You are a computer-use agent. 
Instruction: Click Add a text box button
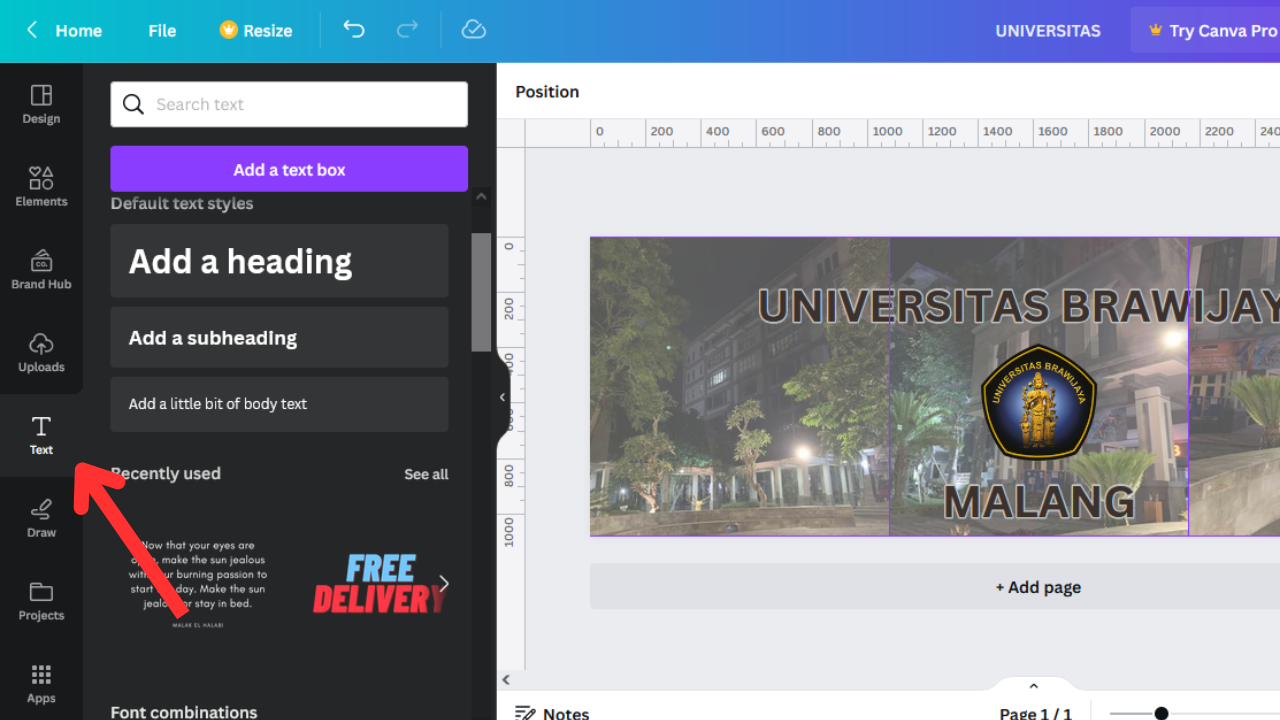click(x=289, y=169)
